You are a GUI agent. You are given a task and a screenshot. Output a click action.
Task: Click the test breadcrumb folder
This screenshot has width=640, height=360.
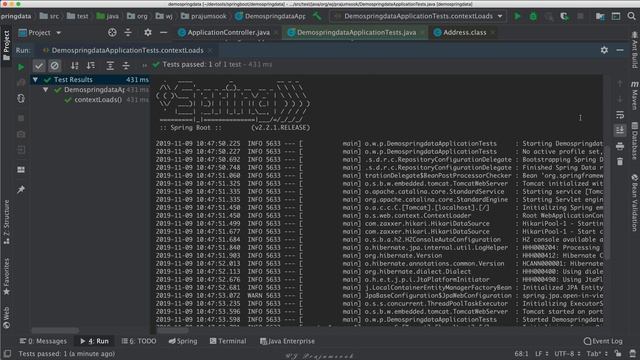tap(78, 16)
